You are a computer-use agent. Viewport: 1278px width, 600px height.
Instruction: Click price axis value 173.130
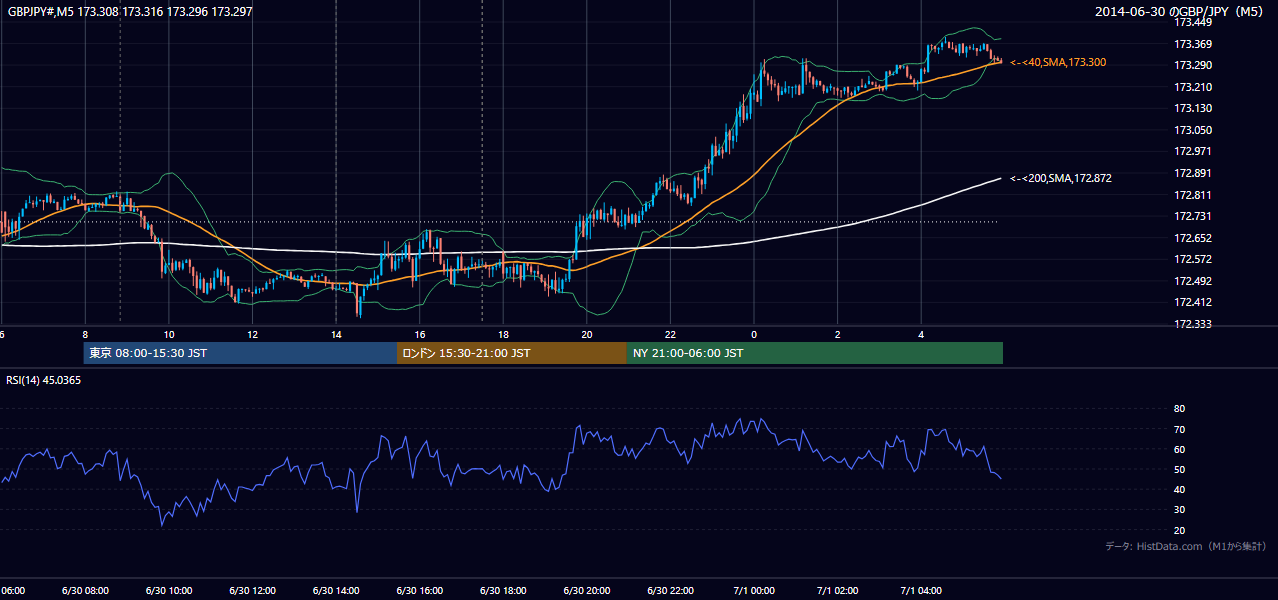point(1193,108)
